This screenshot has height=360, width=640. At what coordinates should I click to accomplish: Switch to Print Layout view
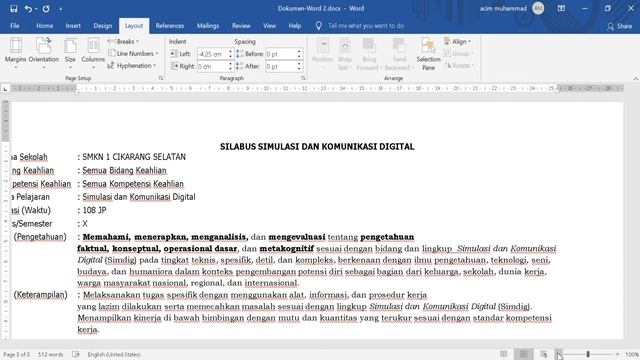coord(523,354)
